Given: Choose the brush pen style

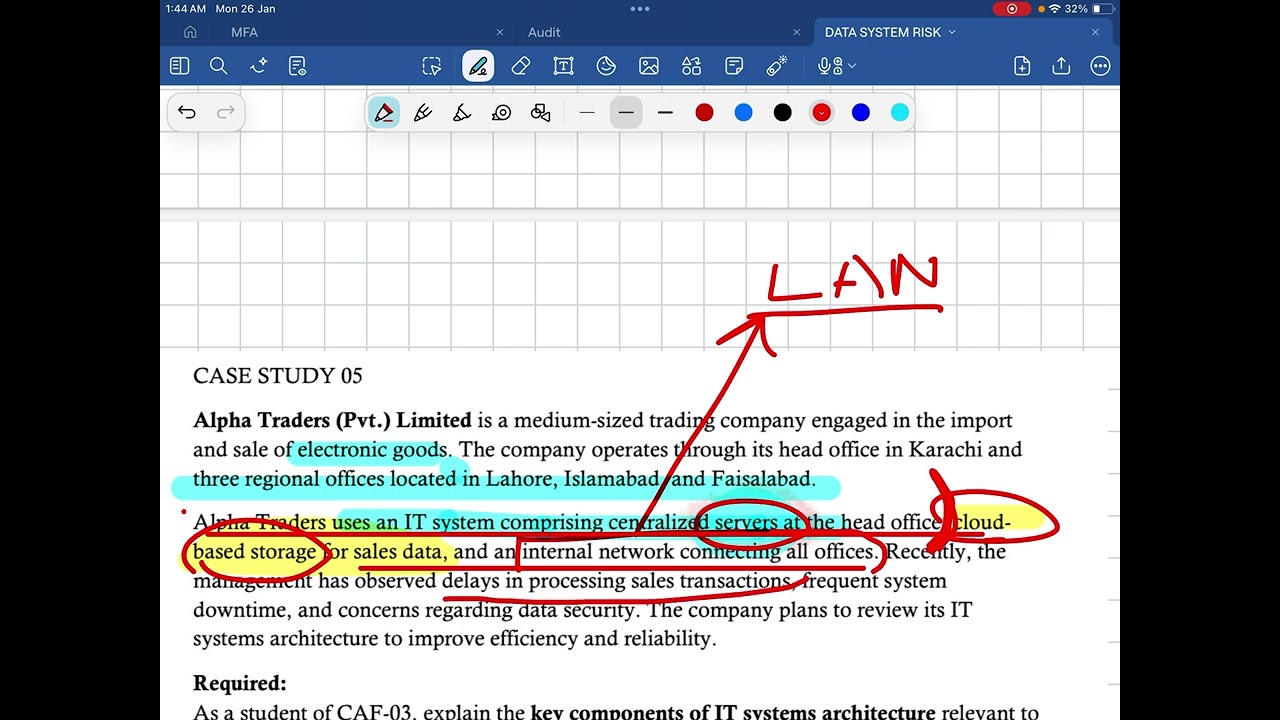Looking at the screenshot, I should [x=462, y=113].
